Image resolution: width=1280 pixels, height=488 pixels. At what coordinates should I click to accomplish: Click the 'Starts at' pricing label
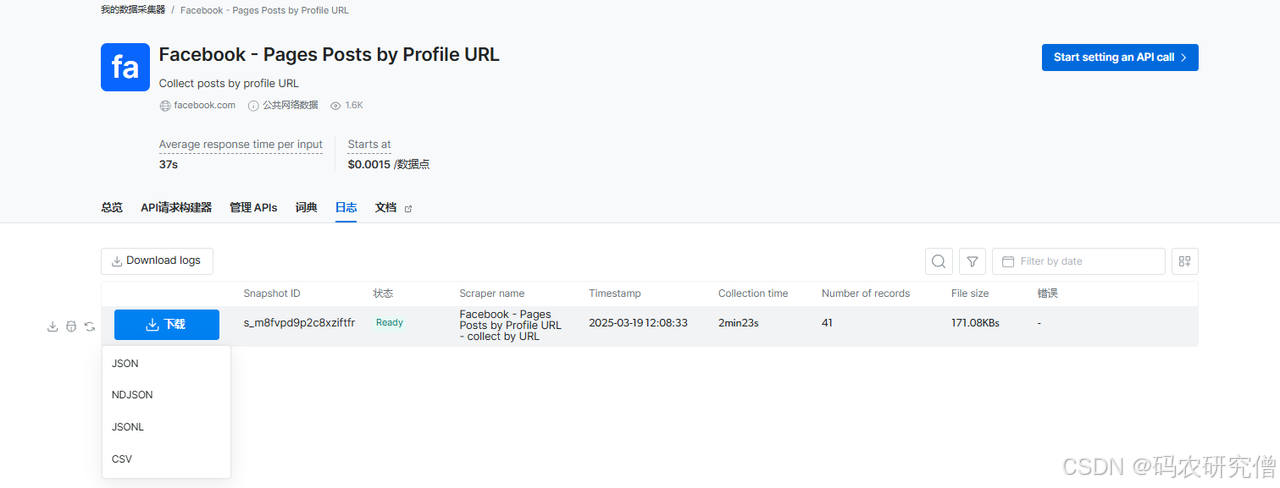point(369,145)
